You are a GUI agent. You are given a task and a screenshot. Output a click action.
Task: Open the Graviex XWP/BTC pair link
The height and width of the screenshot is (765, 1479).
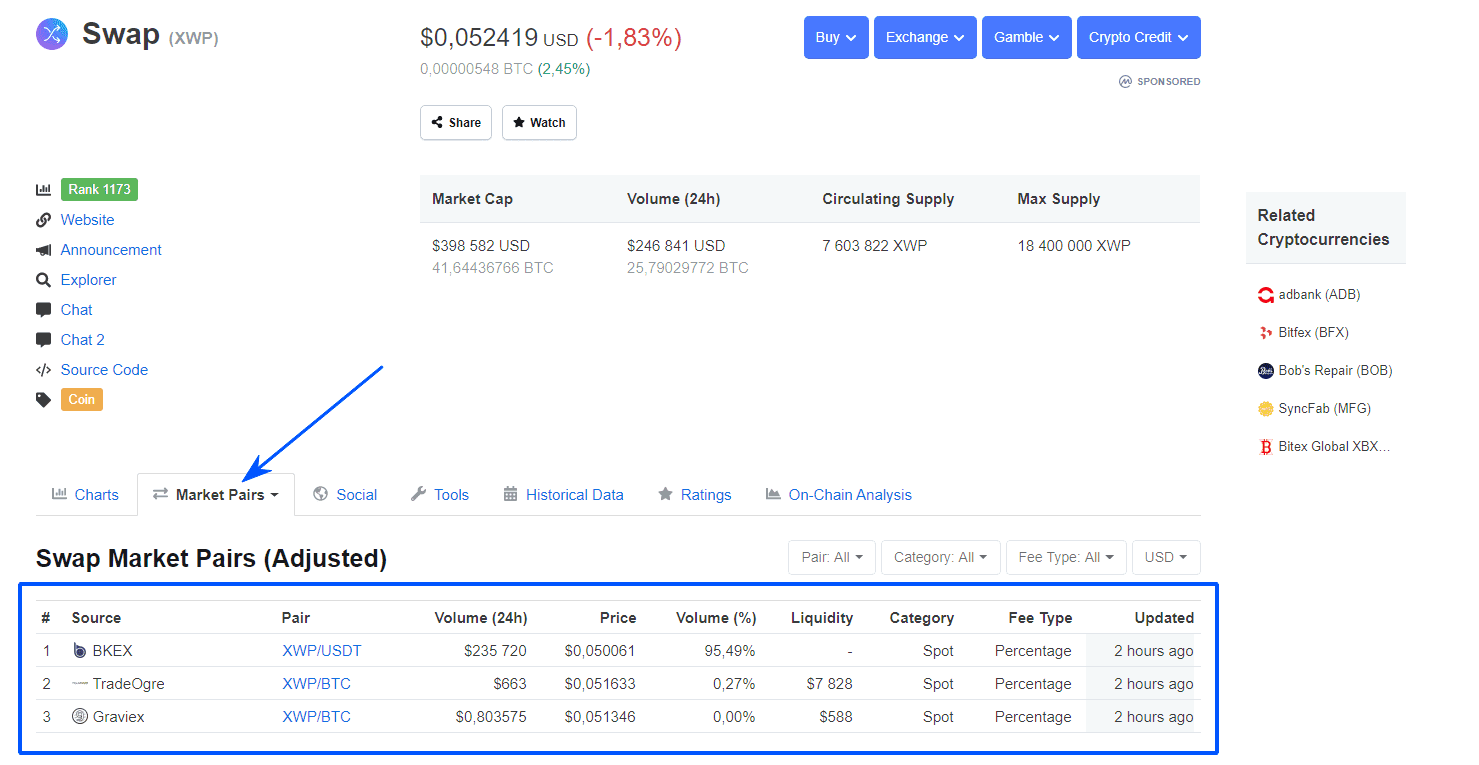pos(316,717)
